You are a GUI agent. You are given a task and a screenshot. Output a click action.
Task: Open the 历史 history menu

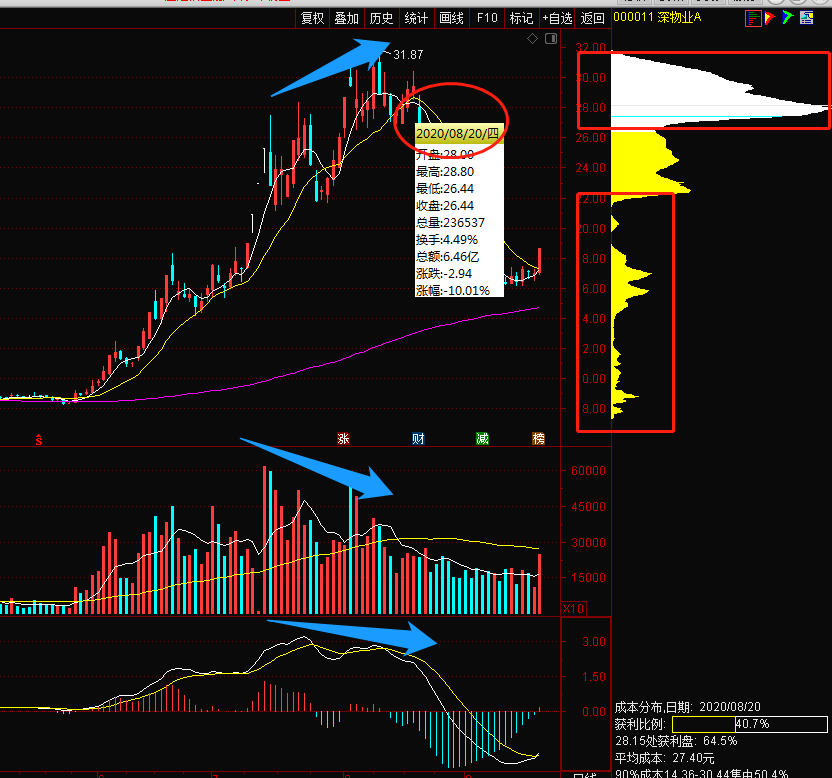pyautogui.click(x=382, y=19)
